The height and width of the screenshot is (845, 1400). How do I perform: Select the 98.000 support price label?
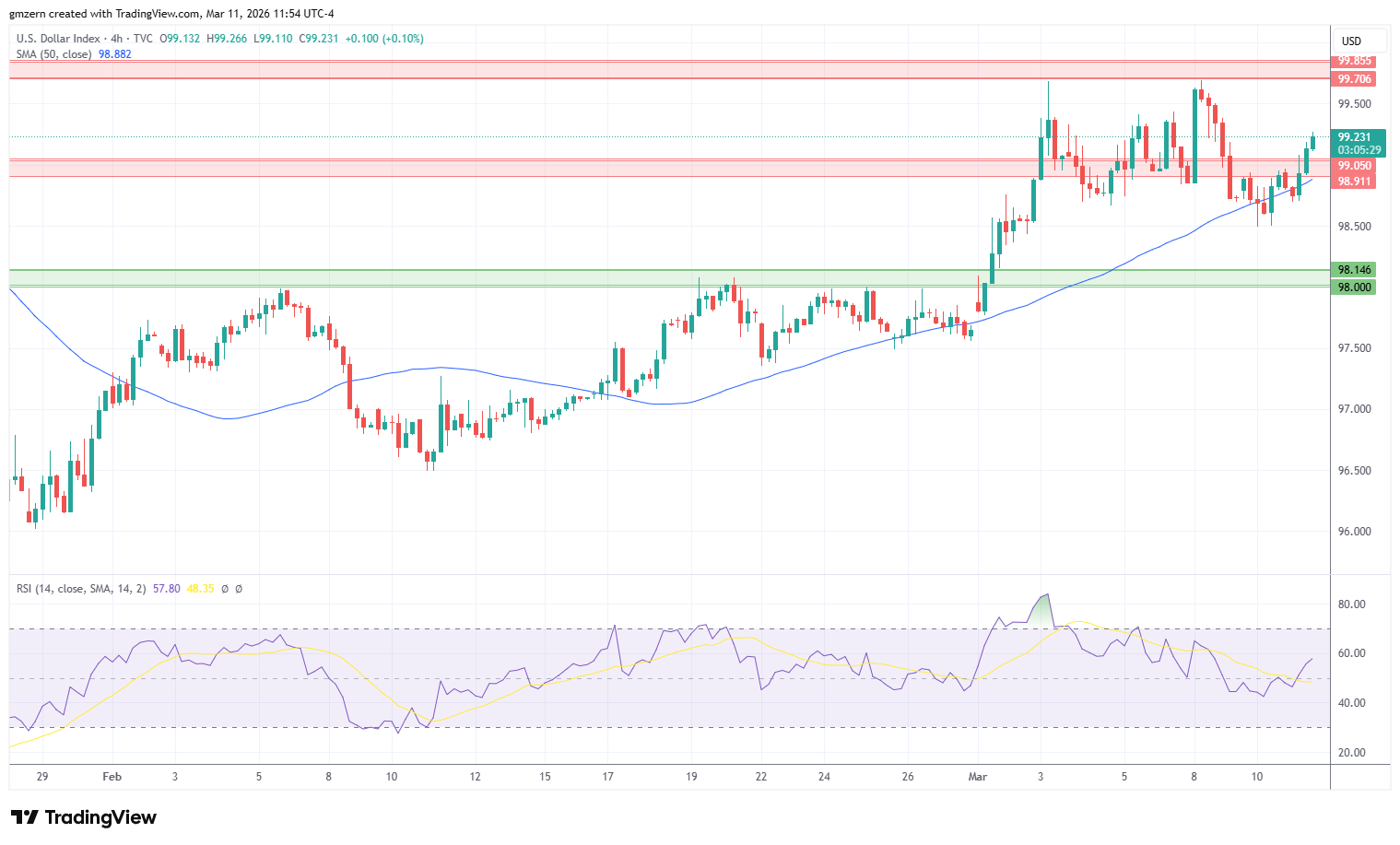point(1355,288)
